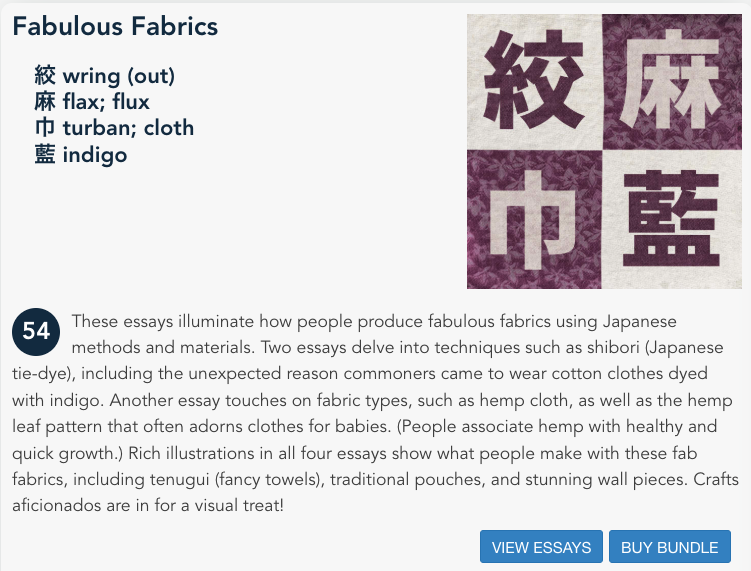Click the 麻 character in the kanji list

pos(45,102)
